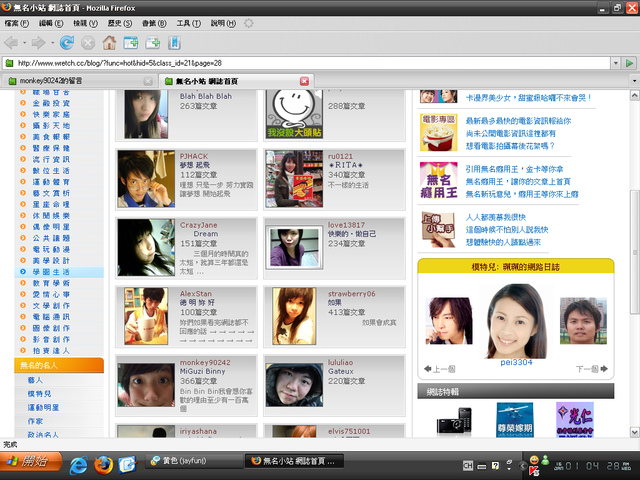Select the 愛情心事 category in sidebar
Image resolution: width=640 pixels, height=480 pixels.
[x=51, y=294]
